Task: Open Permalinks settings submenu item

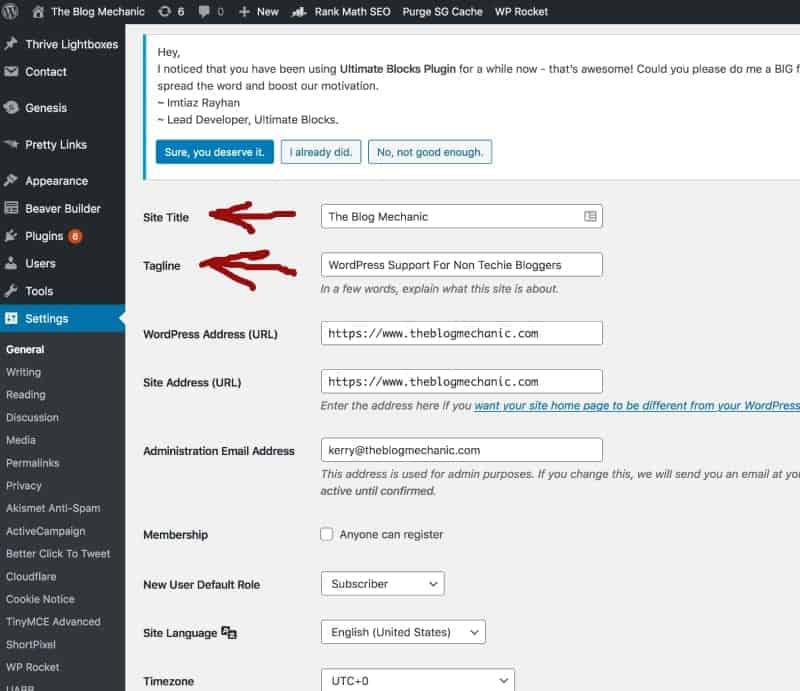Action: (x=32, y=463)
